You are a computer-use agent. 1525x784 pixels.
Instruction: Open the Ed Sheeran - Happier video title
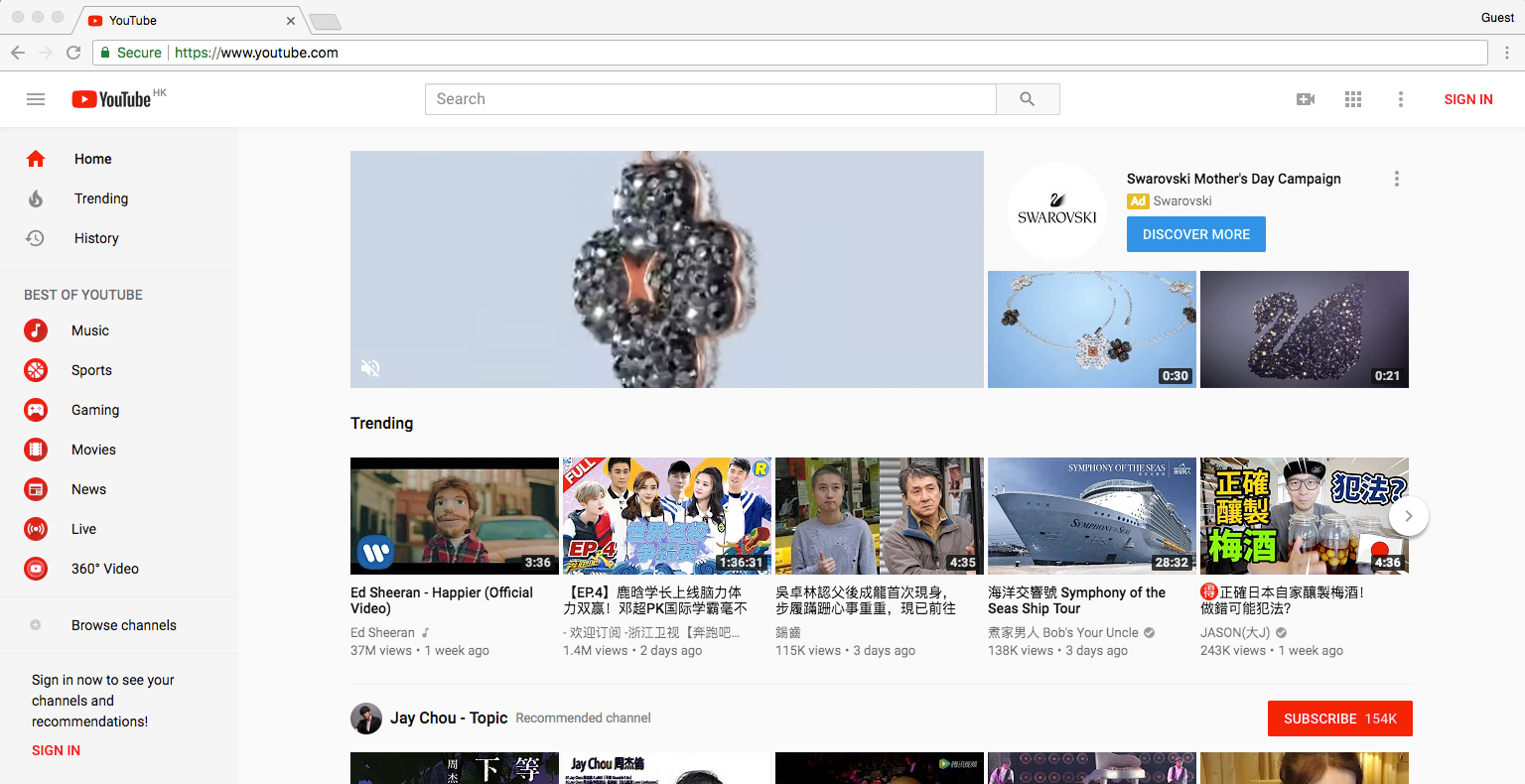point(442,600)
